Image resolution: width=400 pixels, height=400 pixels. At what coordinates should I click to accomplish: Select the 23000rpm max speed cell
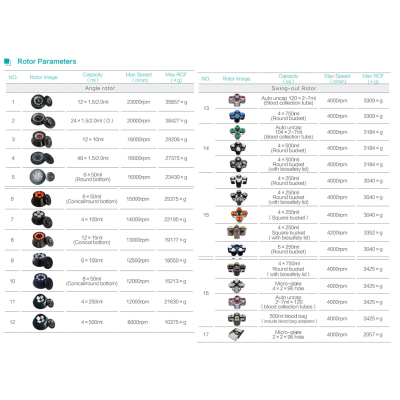pyautogui.click(x=138, y=102)
